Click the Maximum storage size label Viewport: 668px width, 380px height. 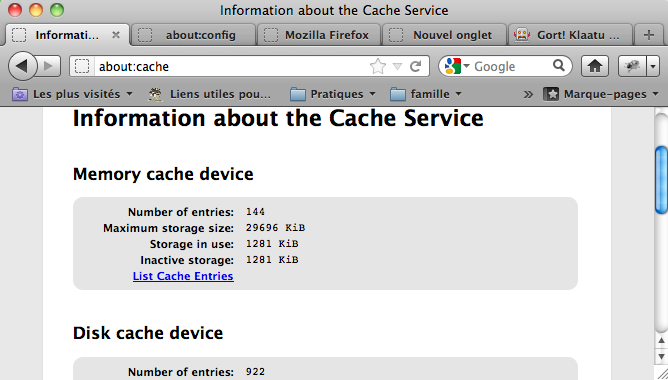coord(168,228)
